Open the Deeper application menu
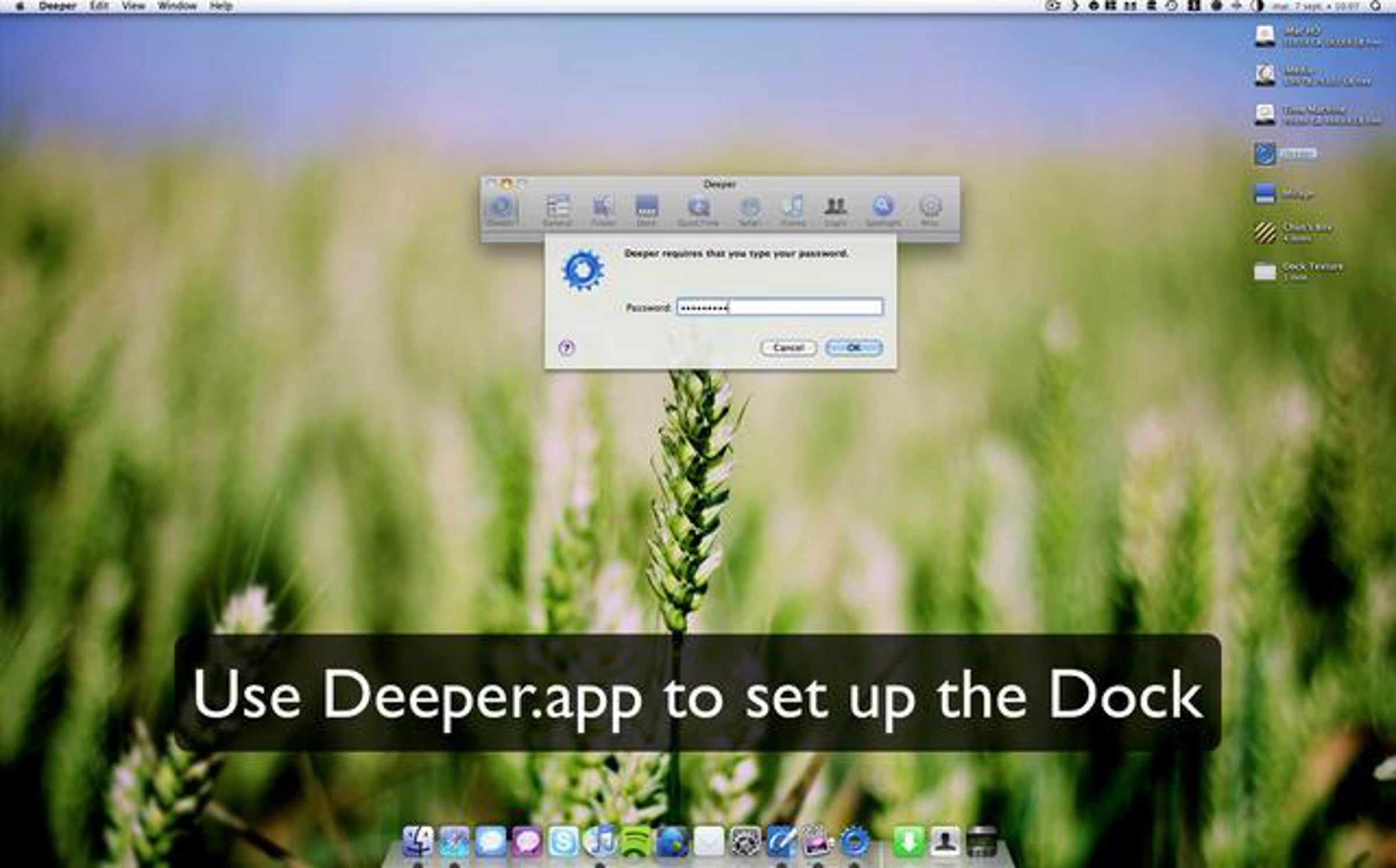1396x868 pixels. click(x=58, y=6)
